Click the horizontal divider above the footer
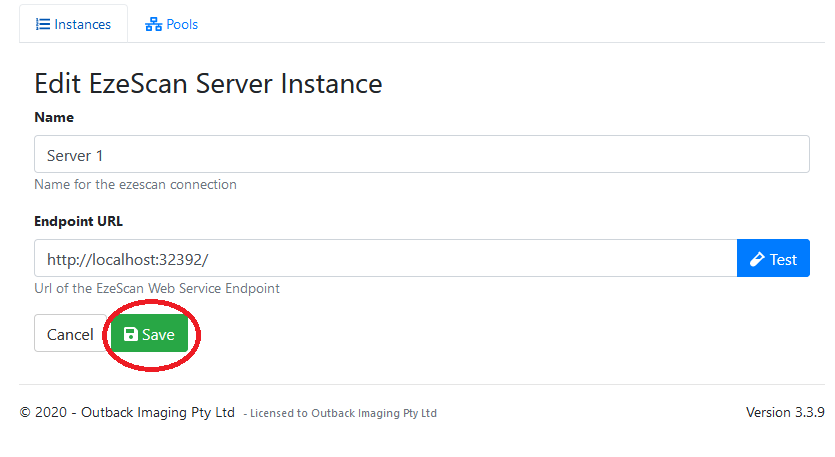 point(420,384)
